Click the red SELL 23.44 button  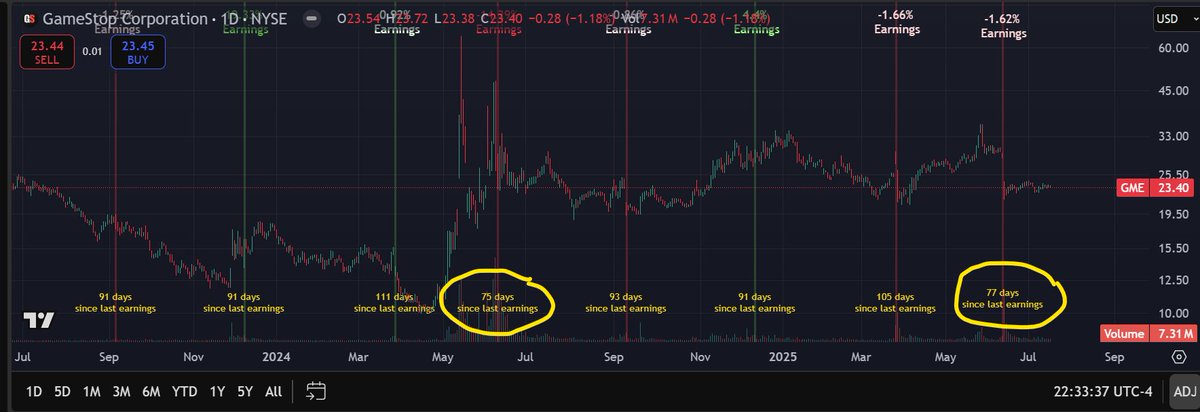click(45, 51)
